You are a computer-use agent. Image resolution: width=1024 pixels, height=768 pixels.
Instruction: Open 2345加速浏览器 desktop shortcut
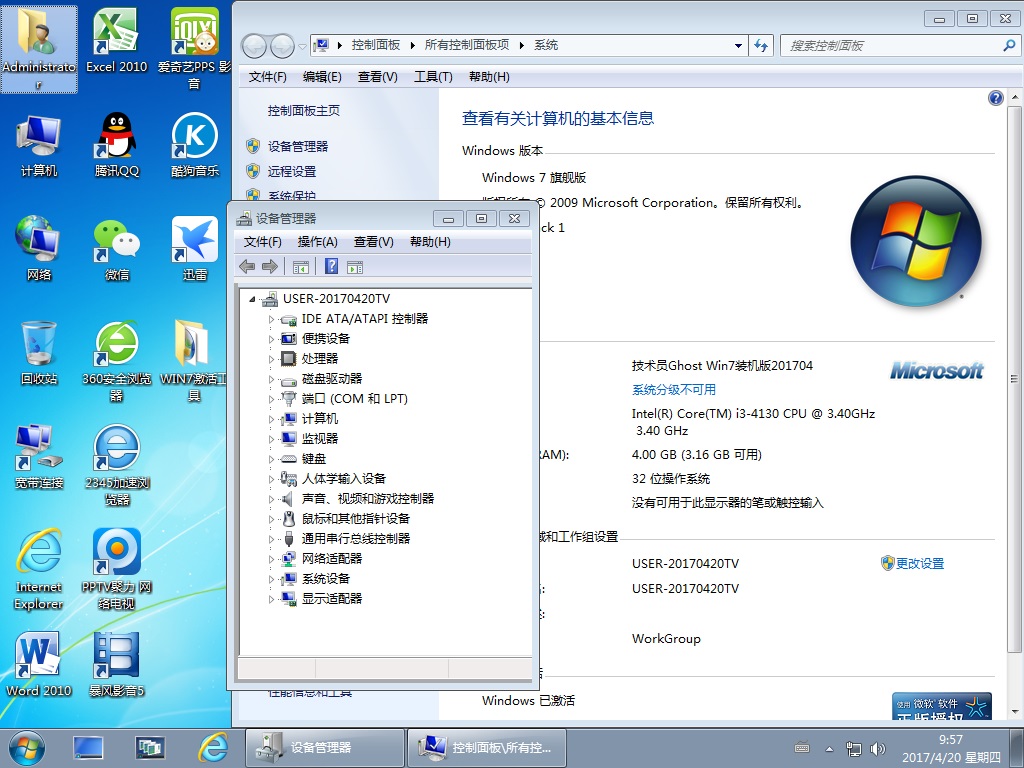point(116,465)
